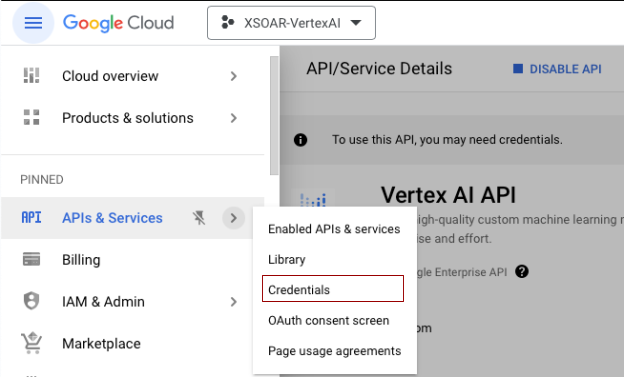The width and height of the screenshot is (624, 377).
Task: Open the hamburger navigation menu
Action: 33,23
